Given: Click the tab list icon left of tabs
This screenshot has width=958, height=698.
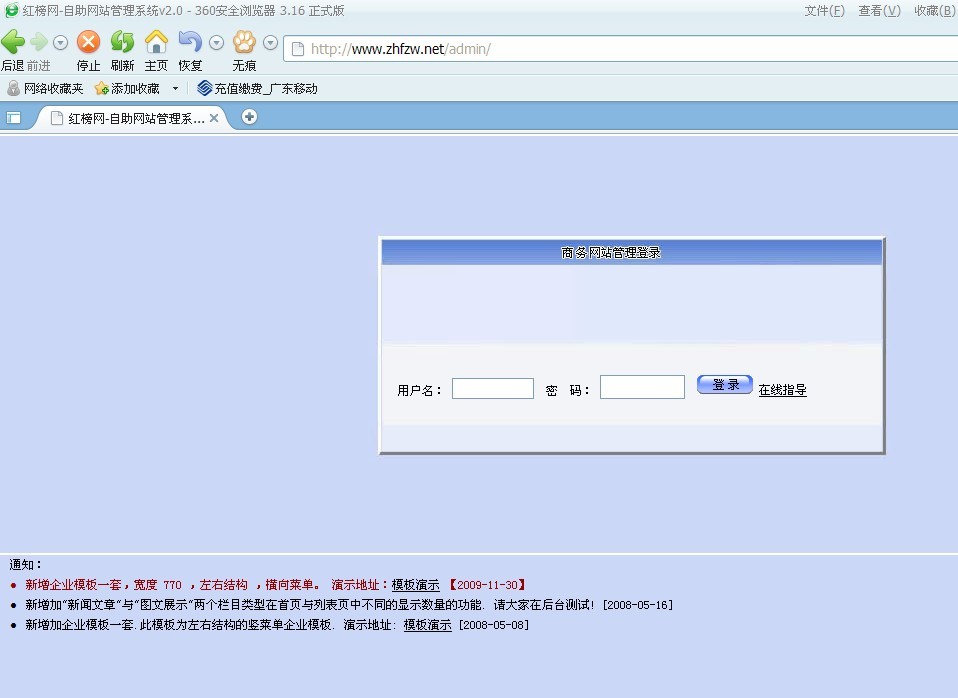Looking at the screenshot, I should (x=14, y=117).
